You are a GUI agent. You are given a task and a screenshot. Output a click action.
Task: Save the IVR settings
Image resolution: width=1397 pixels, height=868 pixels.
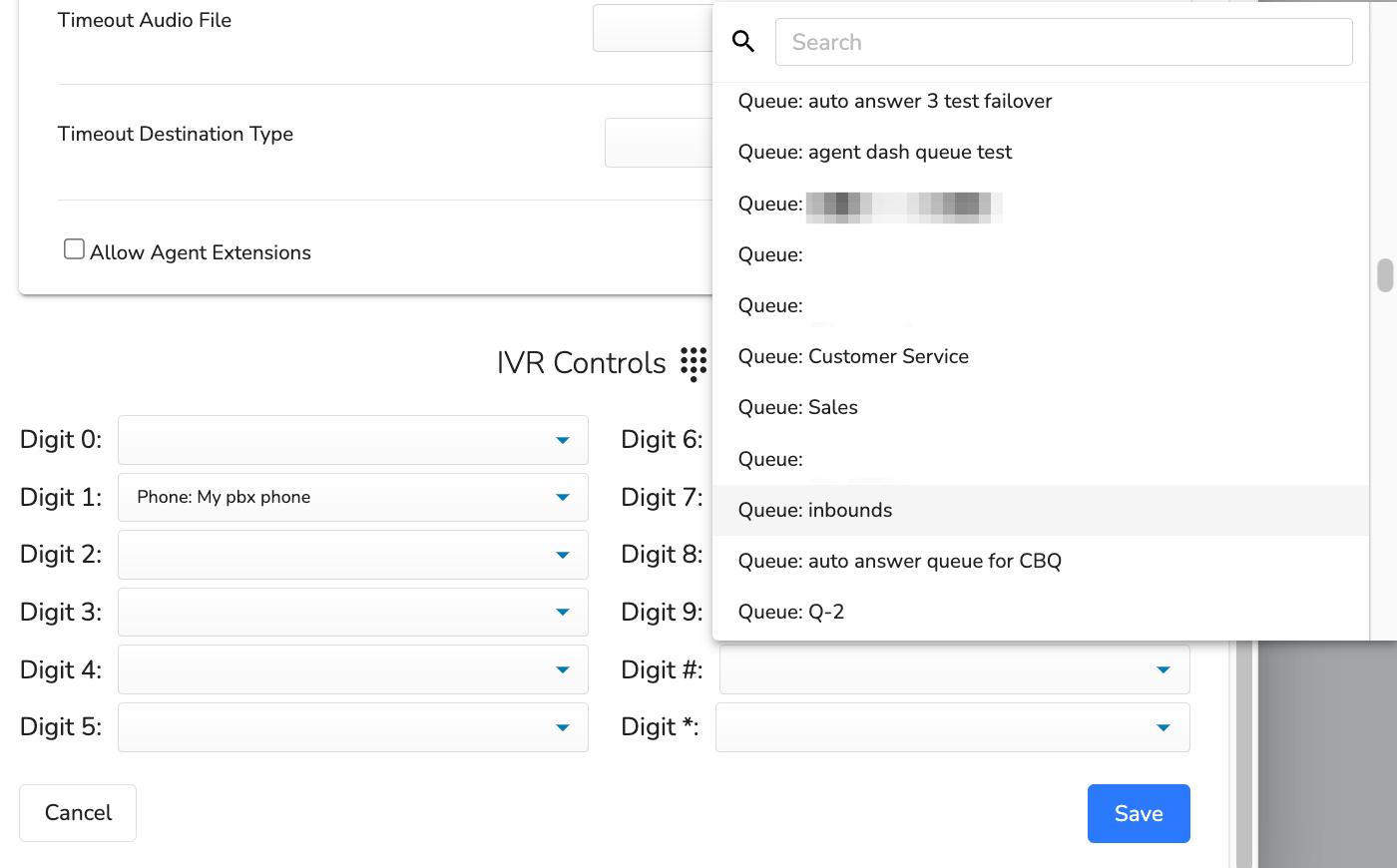[1139, 813]
